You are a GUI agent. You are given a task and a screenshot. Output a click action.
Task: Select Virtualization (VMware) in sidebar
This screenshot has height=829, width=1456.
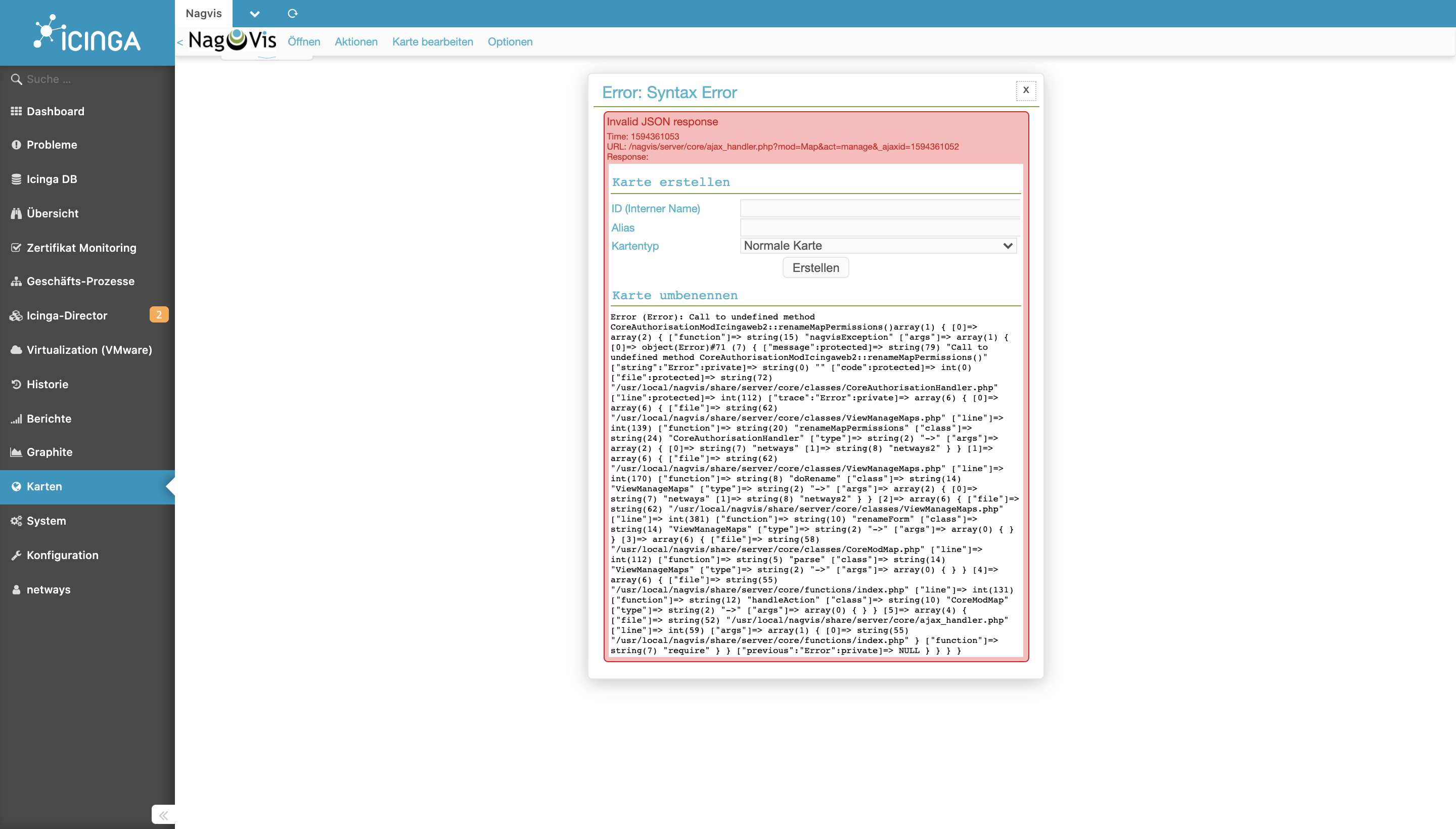[x=89, y=350]
